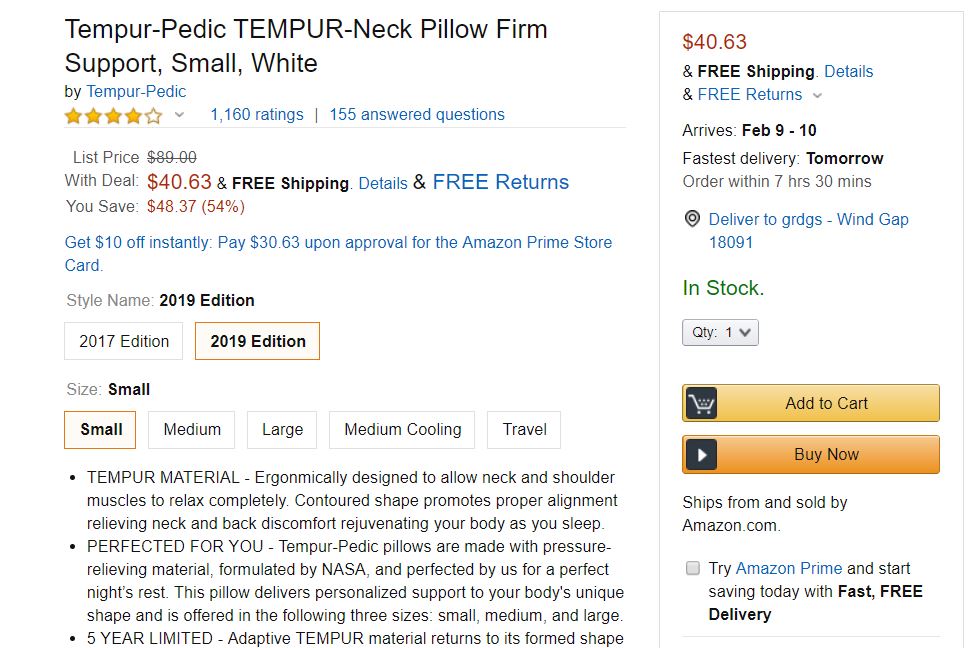Click the cart icon on Add to Cart
976x648 pixels.
pyautogui.click(x=702, y=404)
